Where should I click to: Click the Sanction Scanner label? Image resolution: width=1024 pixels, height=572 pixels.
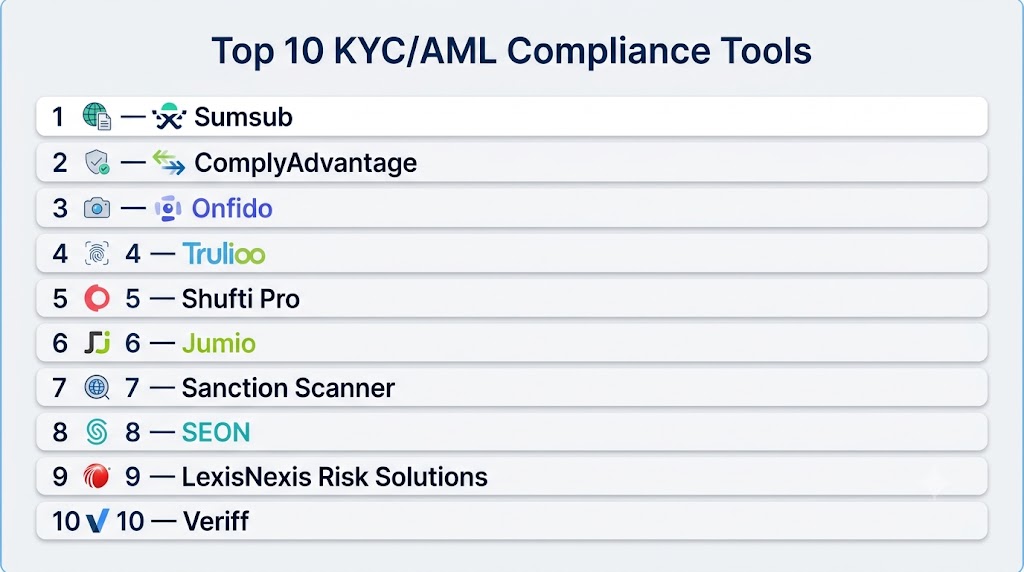[x=288, y=388]
